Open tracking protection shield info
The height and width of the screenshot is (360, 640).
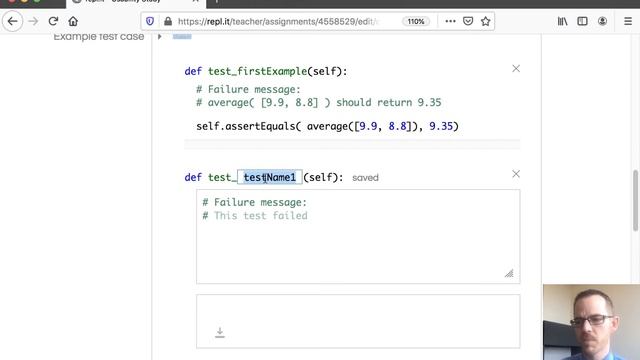pos(150,21)
